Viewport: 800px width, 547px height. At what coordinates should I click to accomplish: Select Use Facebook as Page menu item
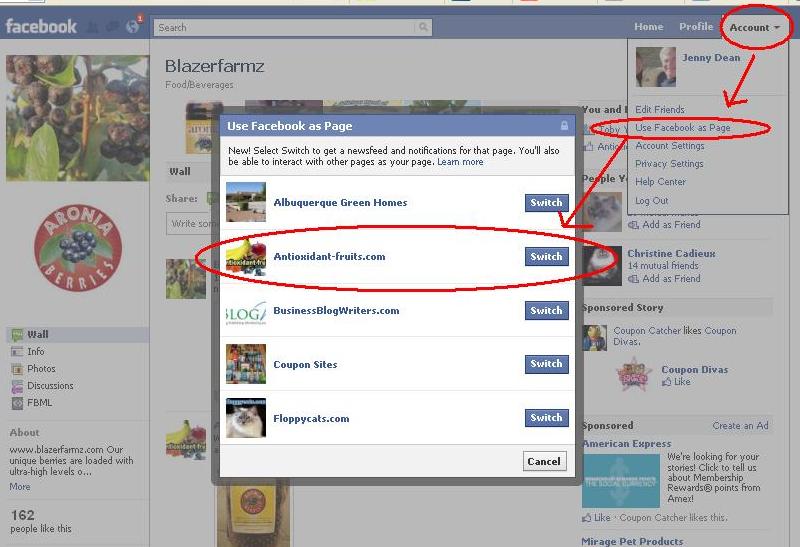point(683,128)
